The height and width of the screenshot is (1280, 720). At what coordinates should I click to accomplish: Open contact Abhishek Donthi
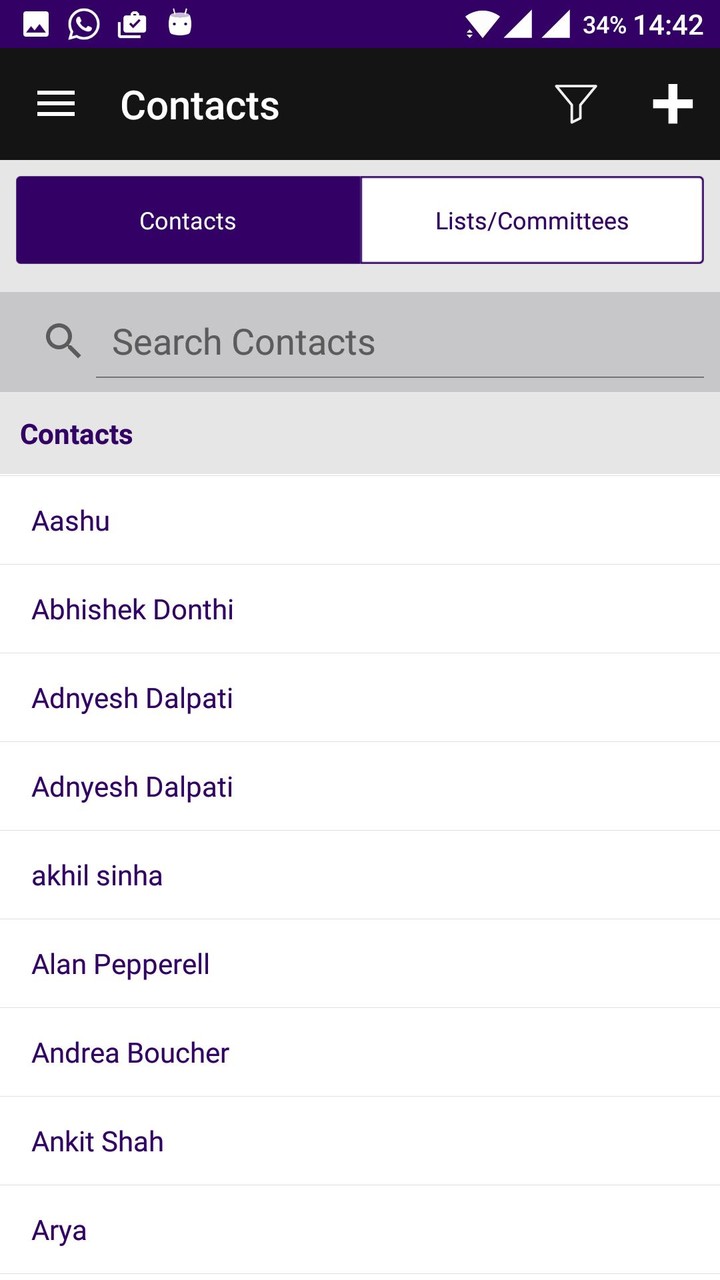pyautogui.click(x=360, y=609)
